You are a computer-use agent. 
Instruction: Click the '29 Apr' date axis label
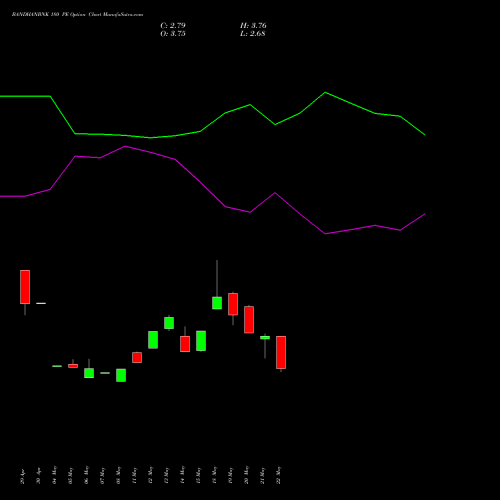point(23,475)
